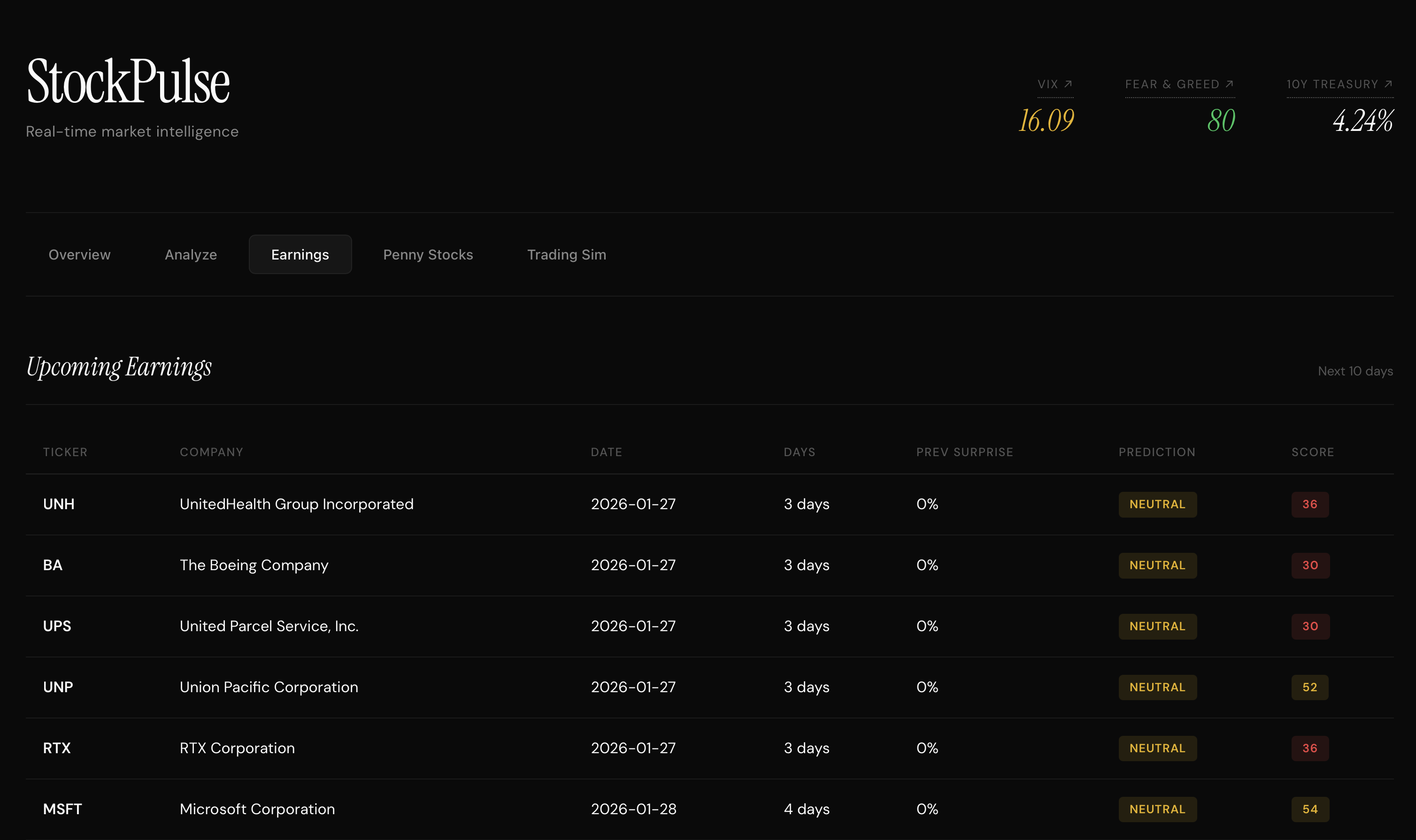
Task: Click the Fear & Greed arrow icon
Action: tap(1229, 84)
